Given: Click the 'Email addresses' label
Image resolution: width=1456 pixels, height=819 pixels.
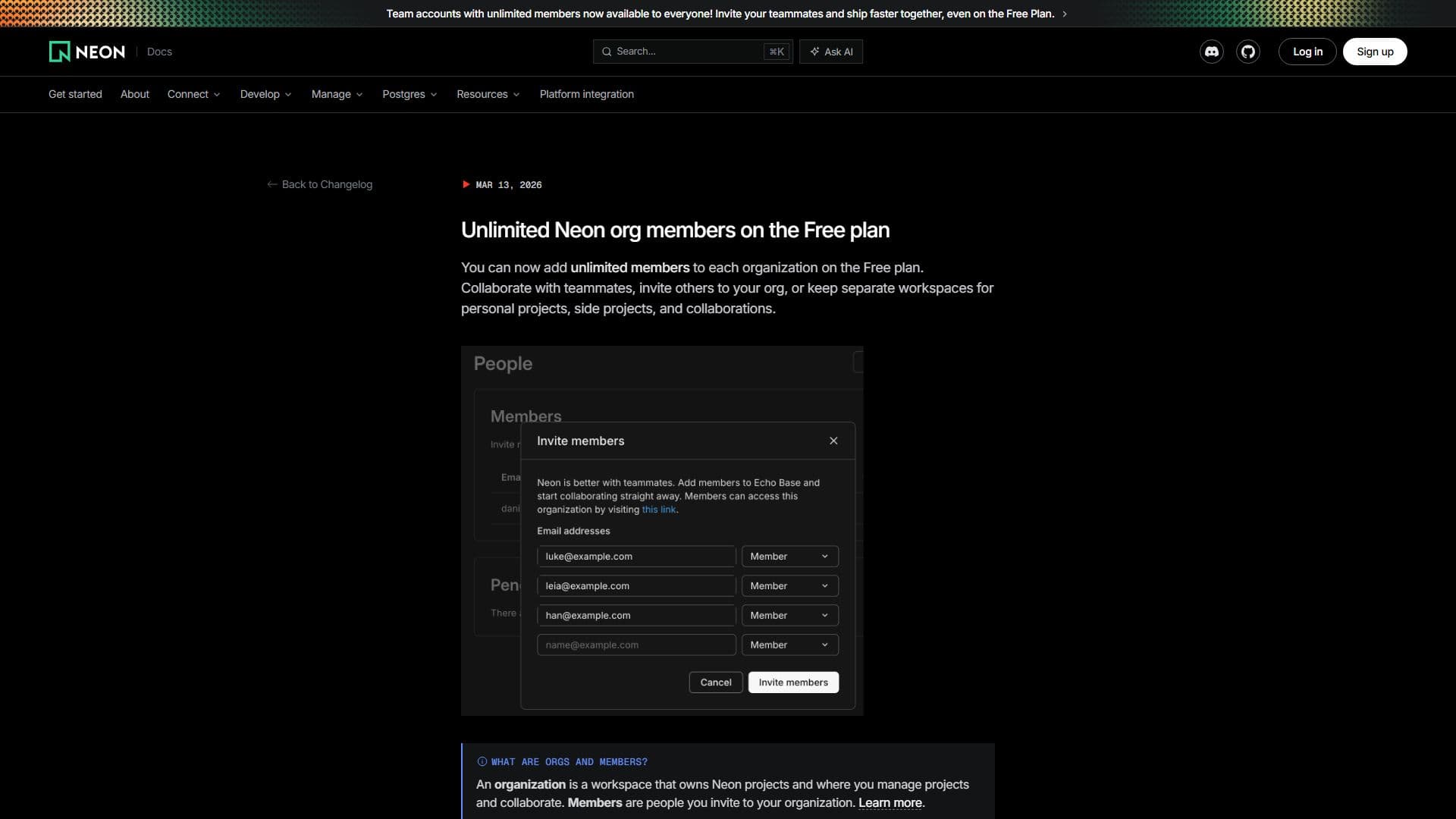Looking at the screenshot, I should pyautogui.click(x=573, y=531).
